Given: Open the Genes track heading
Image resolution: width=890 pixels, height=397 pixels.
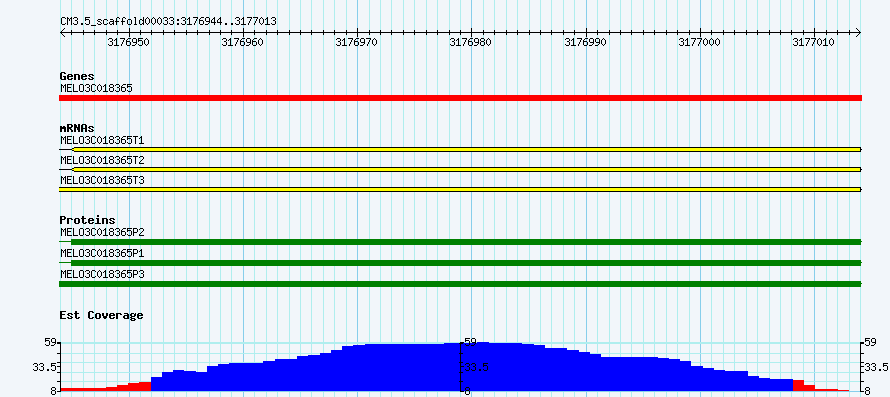Looking at the screenshot, I should (77, 76).
